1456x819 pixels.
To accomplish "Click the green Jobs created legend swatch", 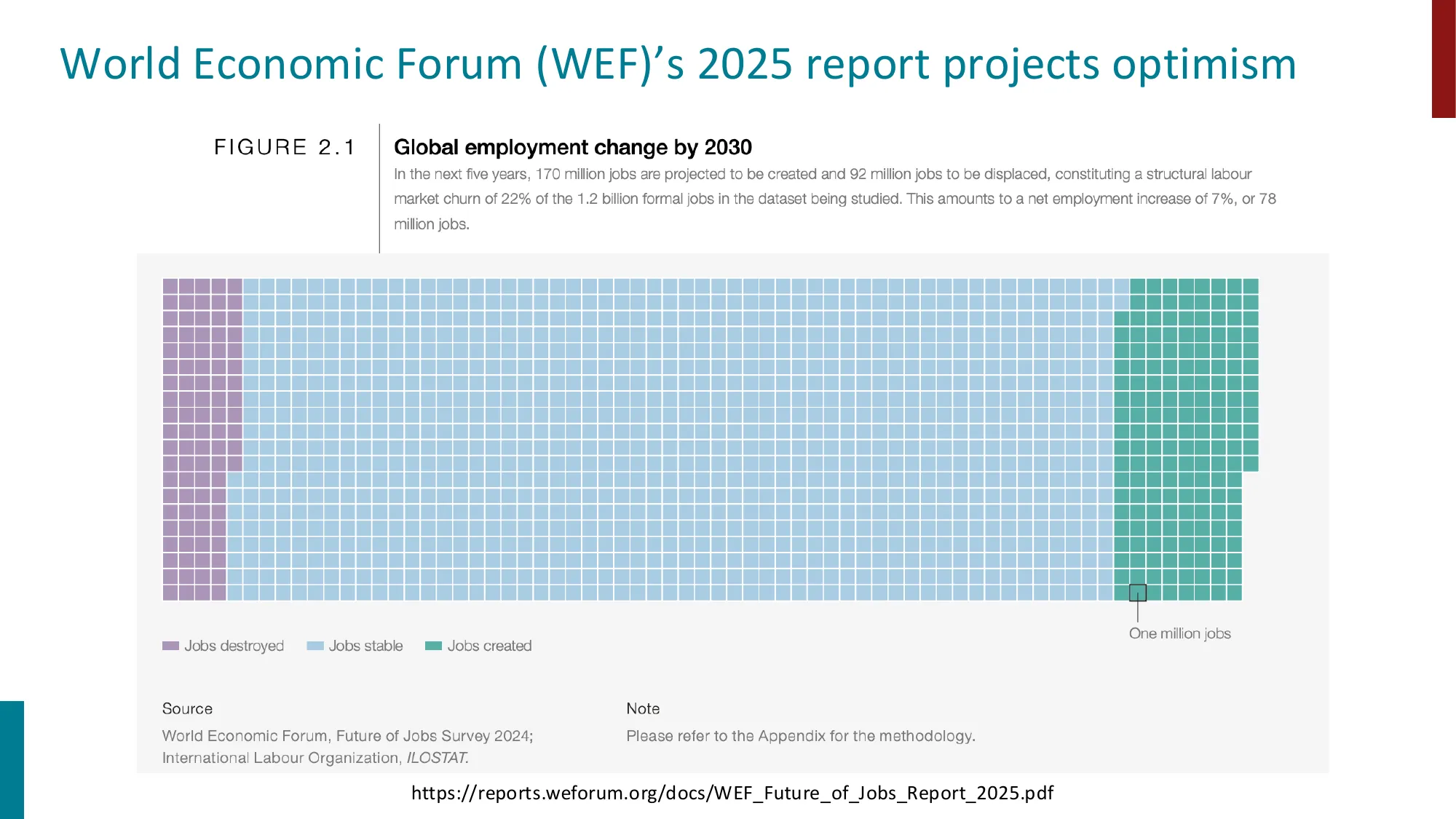I will click(x=433, y=646).
